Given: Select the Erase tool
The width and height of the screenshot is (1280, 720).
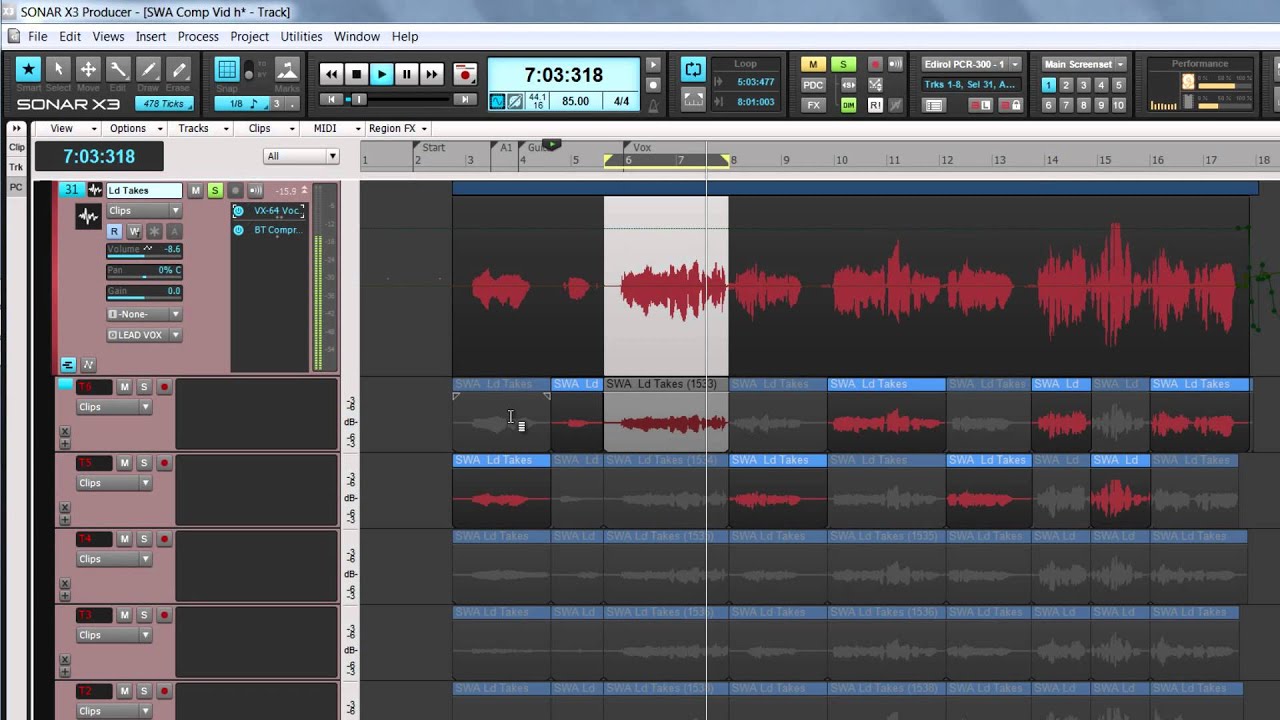Looking at the screenshot, I should [x=178, y=69].
